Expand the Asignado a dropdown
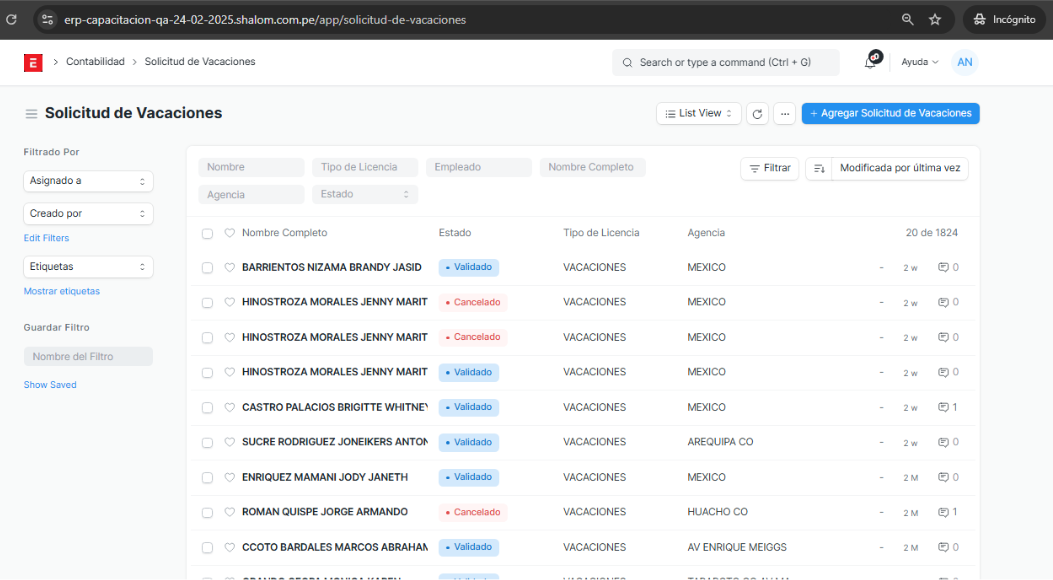This screenshot has width=1053, height=580. point(88,181)
